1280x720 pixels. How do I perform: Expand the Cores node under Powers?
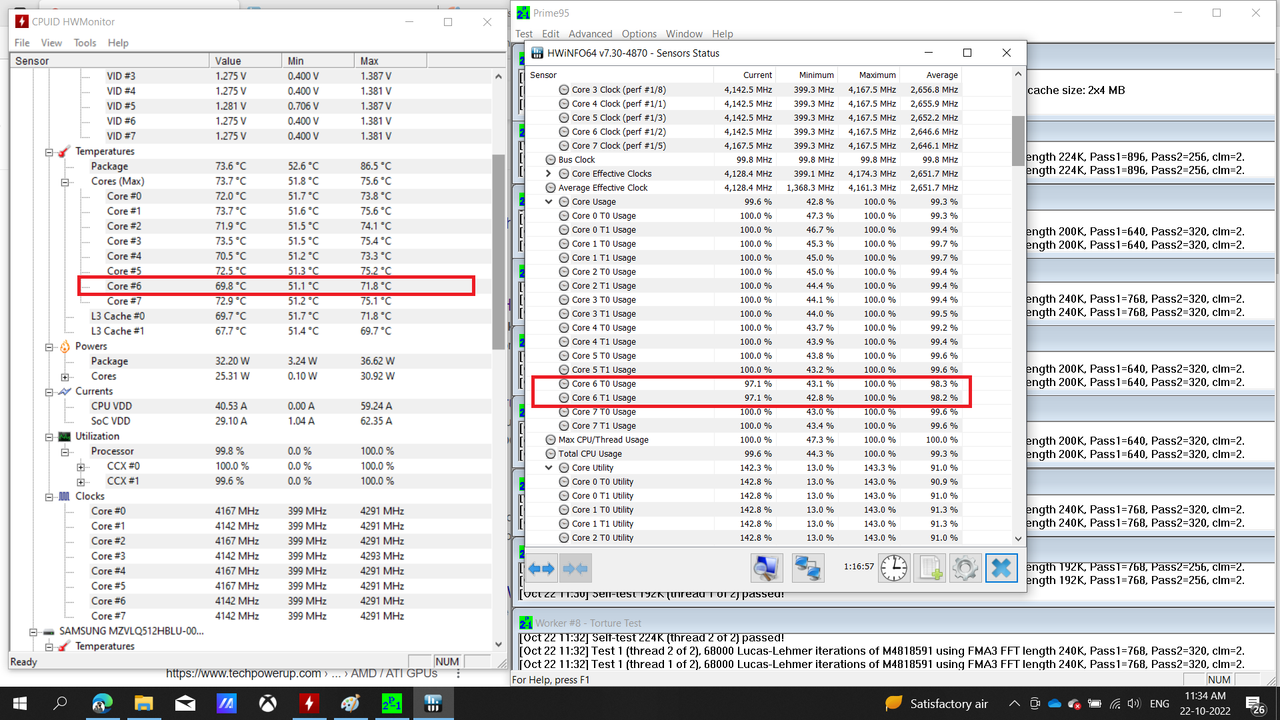pyautogui.click(x=65, y=377)
